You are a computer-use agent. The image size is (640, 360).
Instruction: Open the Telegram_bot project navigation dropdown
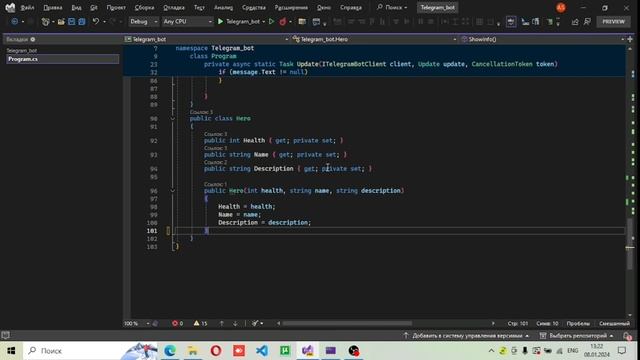point(207,39)
